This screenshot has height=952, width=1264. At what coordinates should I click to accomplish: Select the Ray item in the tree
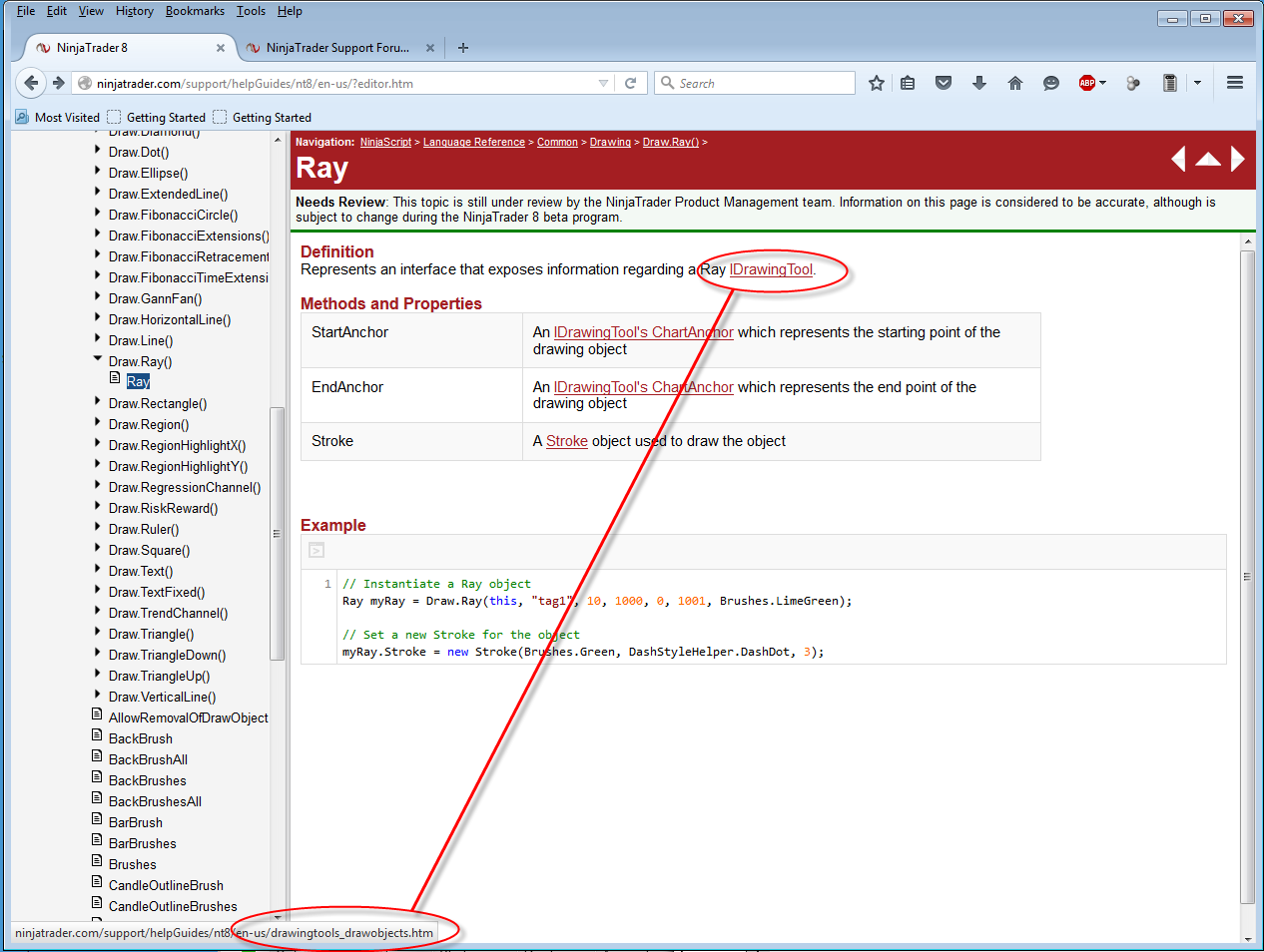[x=138, y=381]
